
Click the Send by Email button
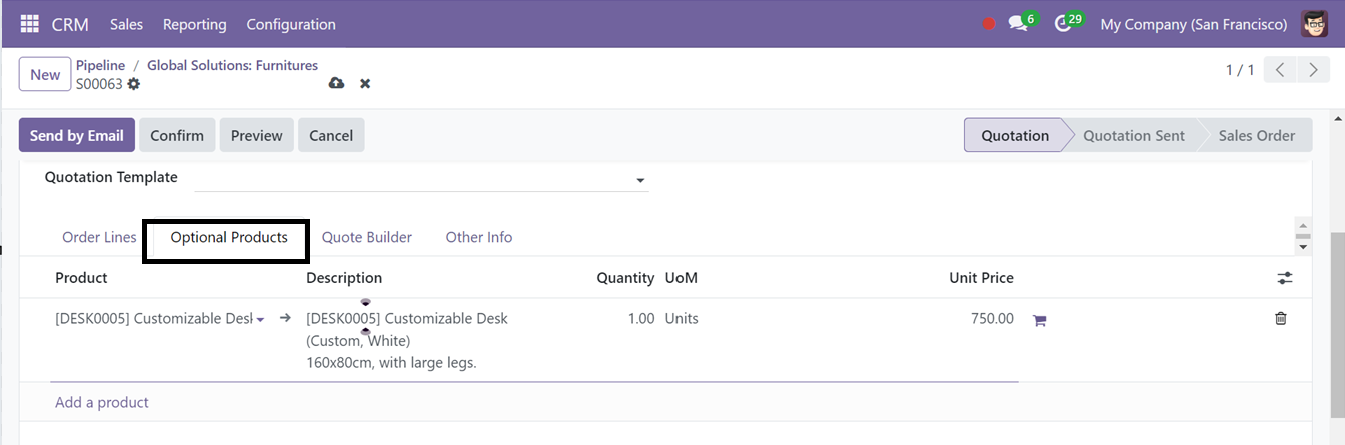coord(77,135)
